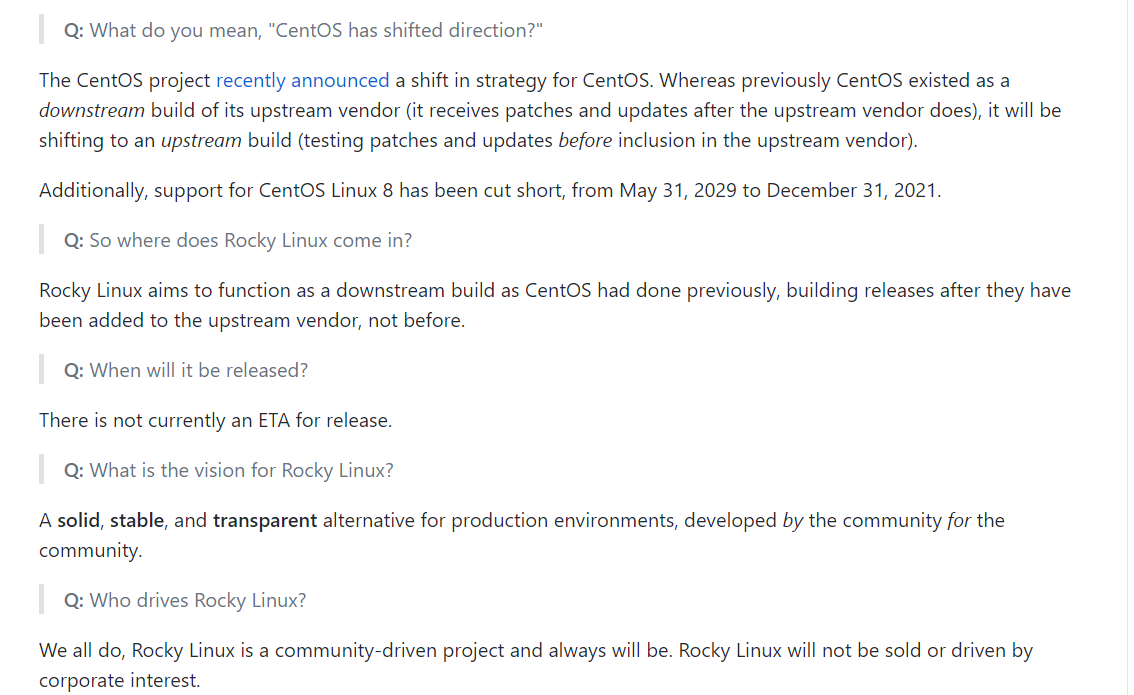Click the "When will it be released?" question
The image size is (1134, 695).
(x=186, y=370)
